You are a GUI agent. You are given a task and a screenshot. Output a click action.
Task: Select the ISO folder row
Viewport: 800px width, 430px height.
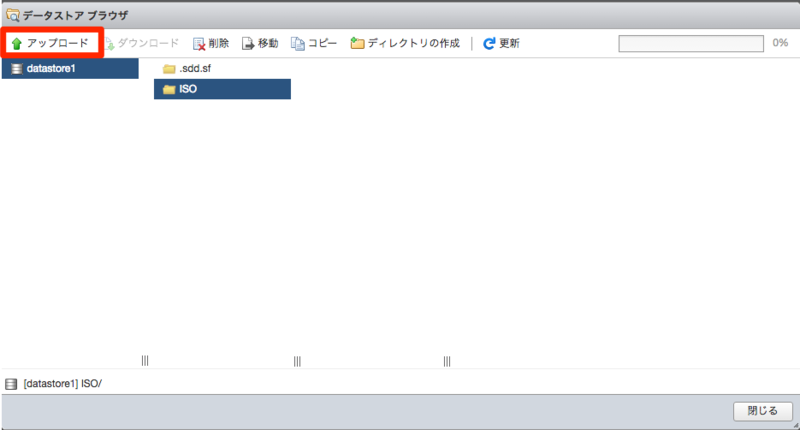pyautogui.click(x=222, y=89)
